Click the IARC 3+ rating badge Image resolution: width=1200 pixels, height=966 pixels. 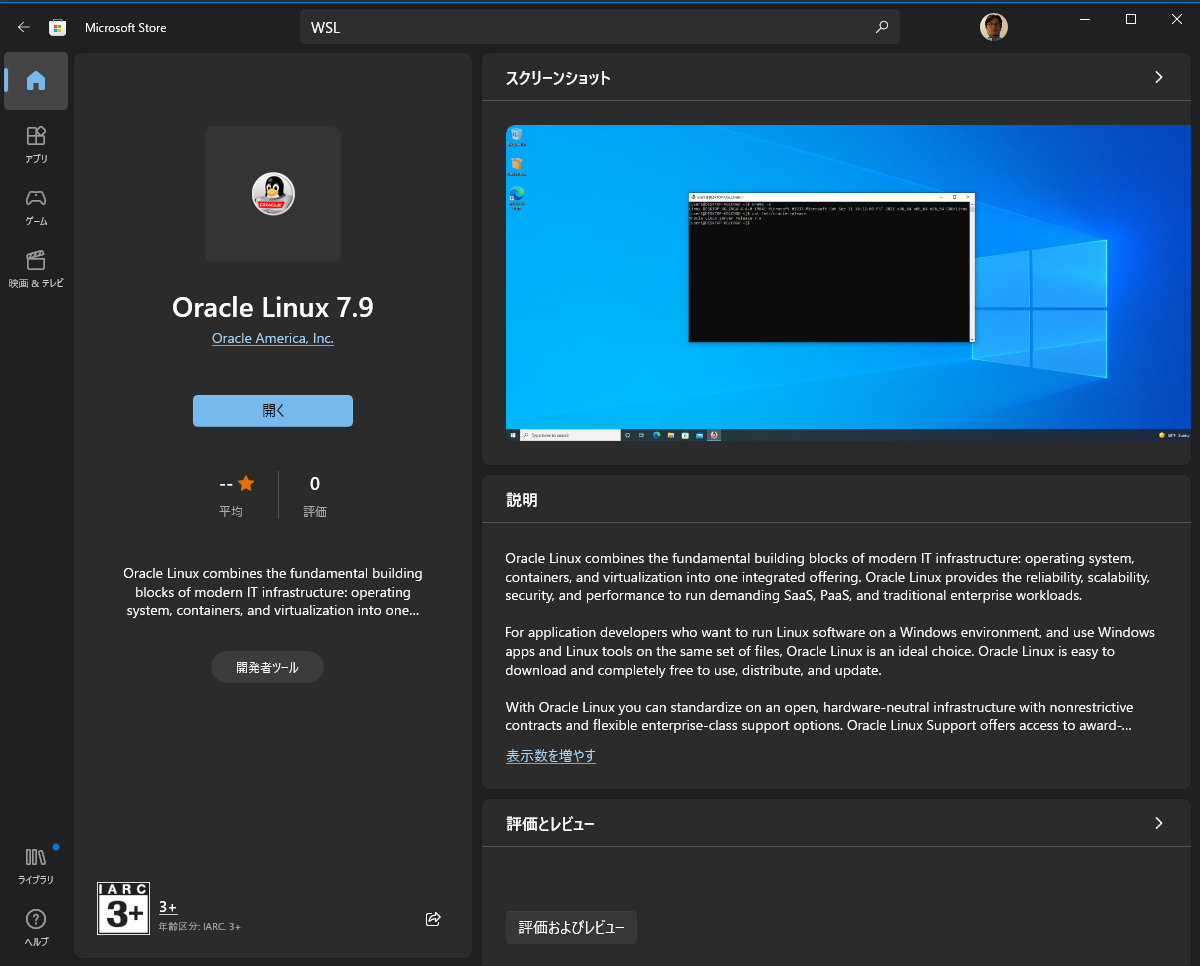pos(123,908)
